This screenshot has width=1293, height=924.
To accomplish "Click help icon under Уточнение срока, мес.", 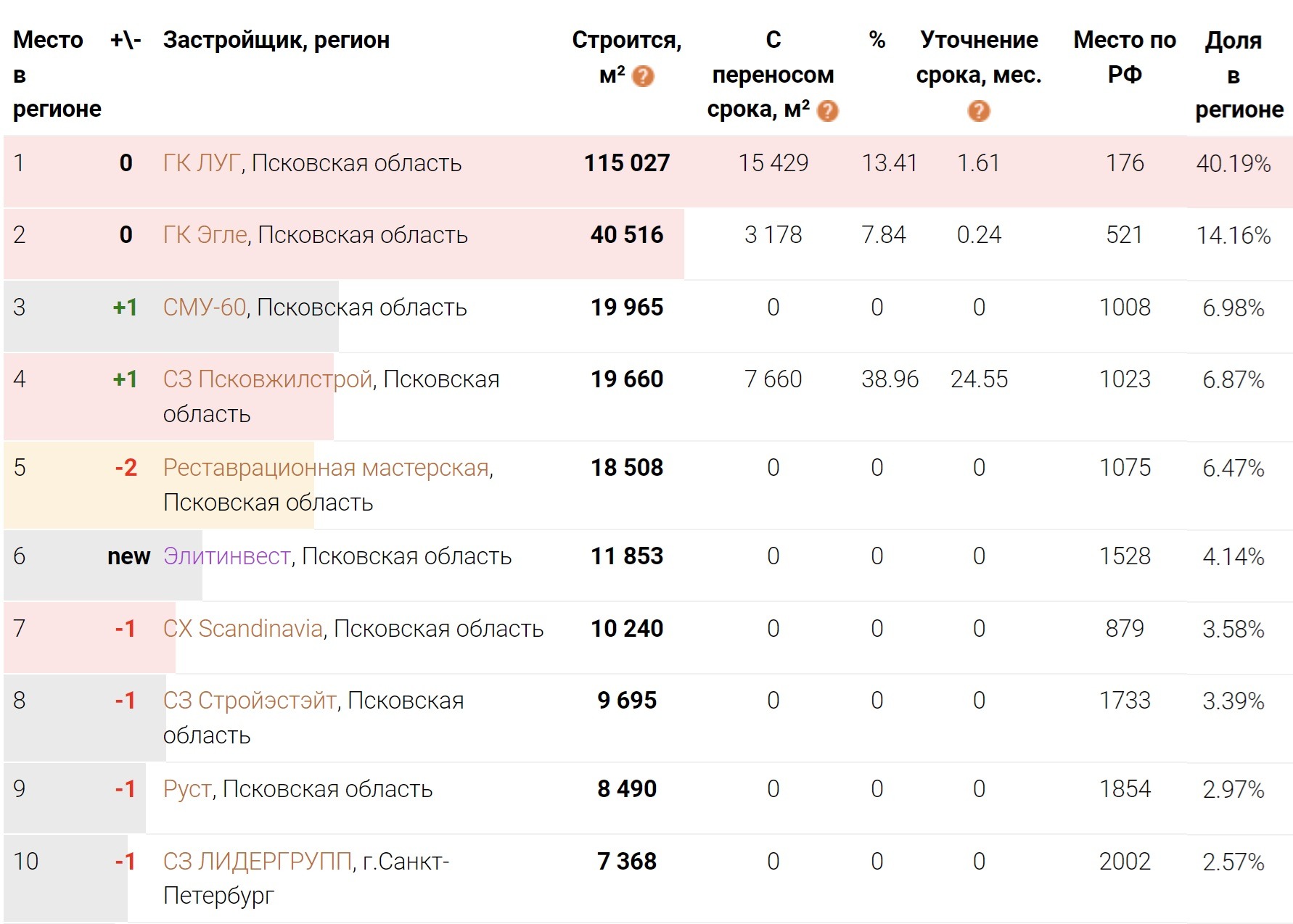I will 978,111.
